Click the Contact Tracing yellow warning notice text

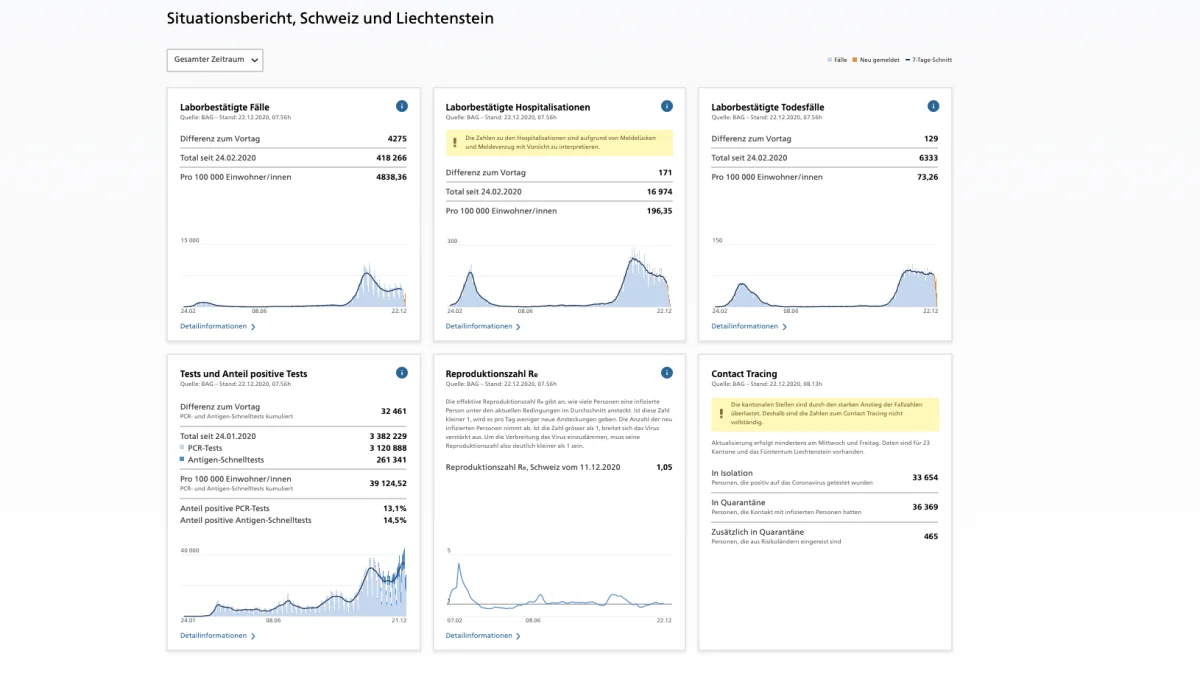(828, 413)
